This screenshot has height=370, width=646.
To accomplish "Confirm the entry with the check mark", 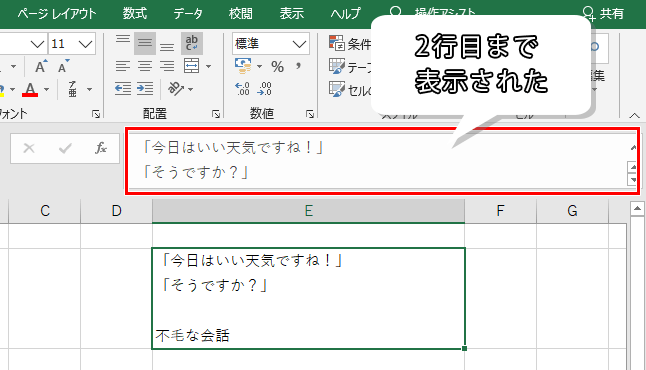I will [65, 148].
